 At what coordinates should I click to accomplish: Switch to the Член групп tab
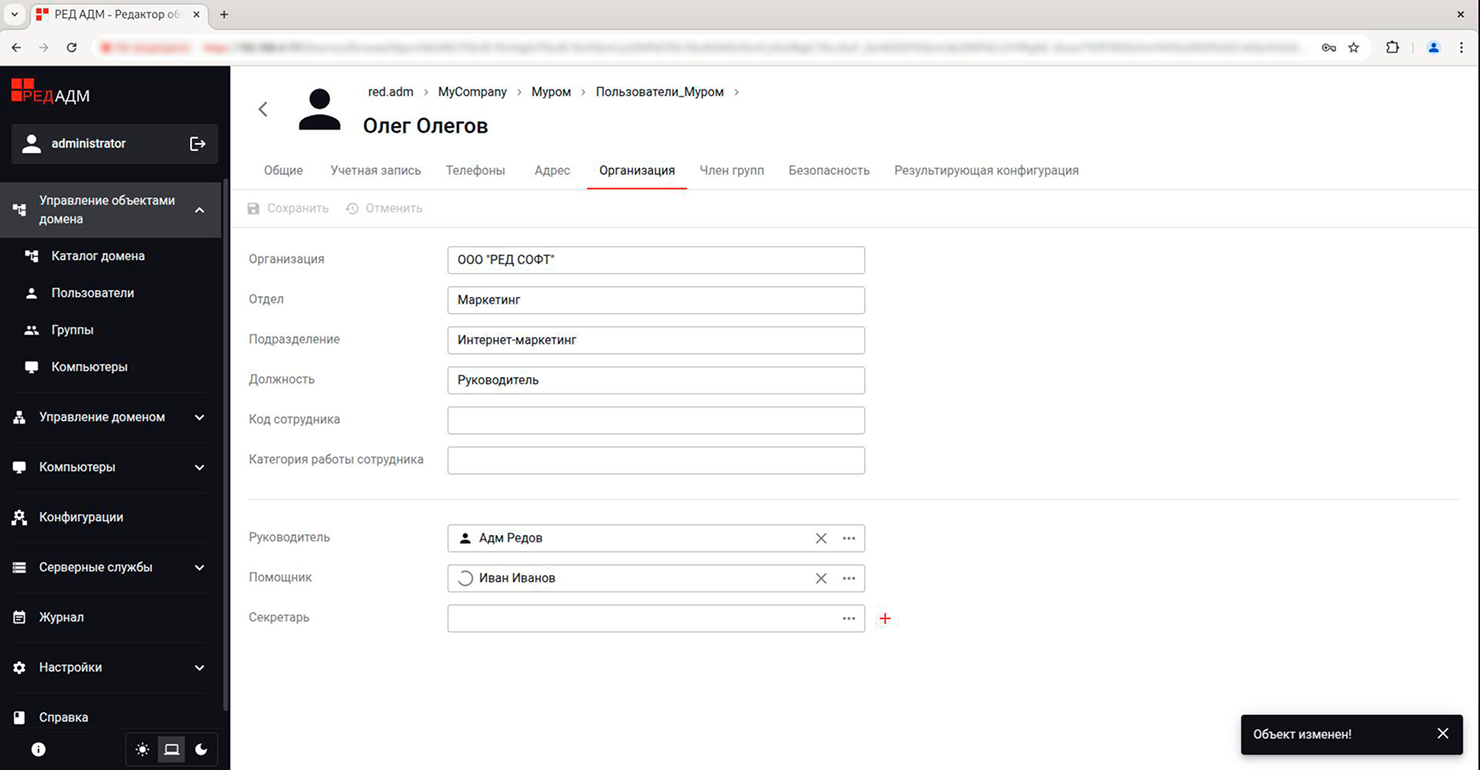tap(732, 170)
